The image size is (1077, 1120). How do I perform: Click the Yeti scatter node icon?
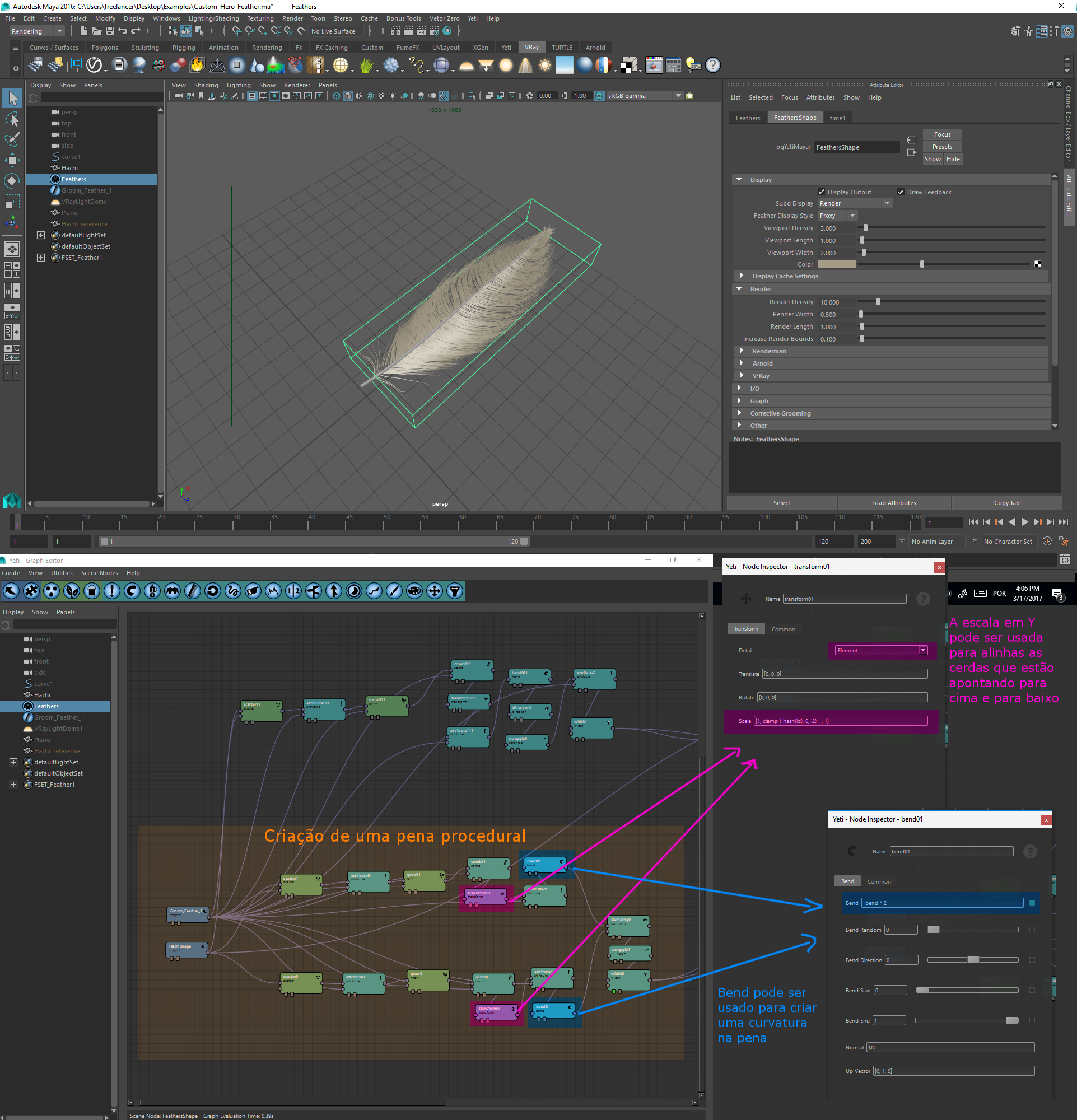tap(52, 591)
